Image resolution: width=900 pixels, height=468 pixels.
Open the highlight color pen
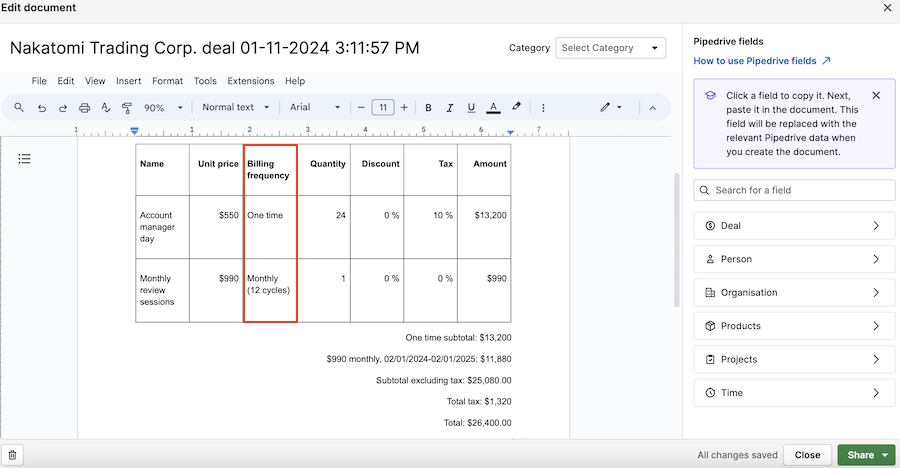[516, 107]
